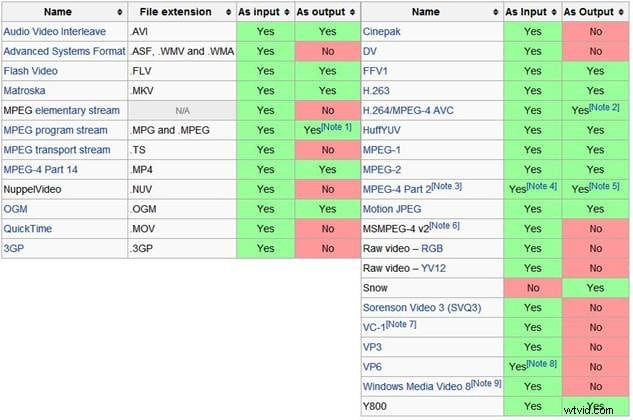This screenshot has width=633, height=420.
Task: Follow the Matroska link
Action: click(x=27, y=91)
